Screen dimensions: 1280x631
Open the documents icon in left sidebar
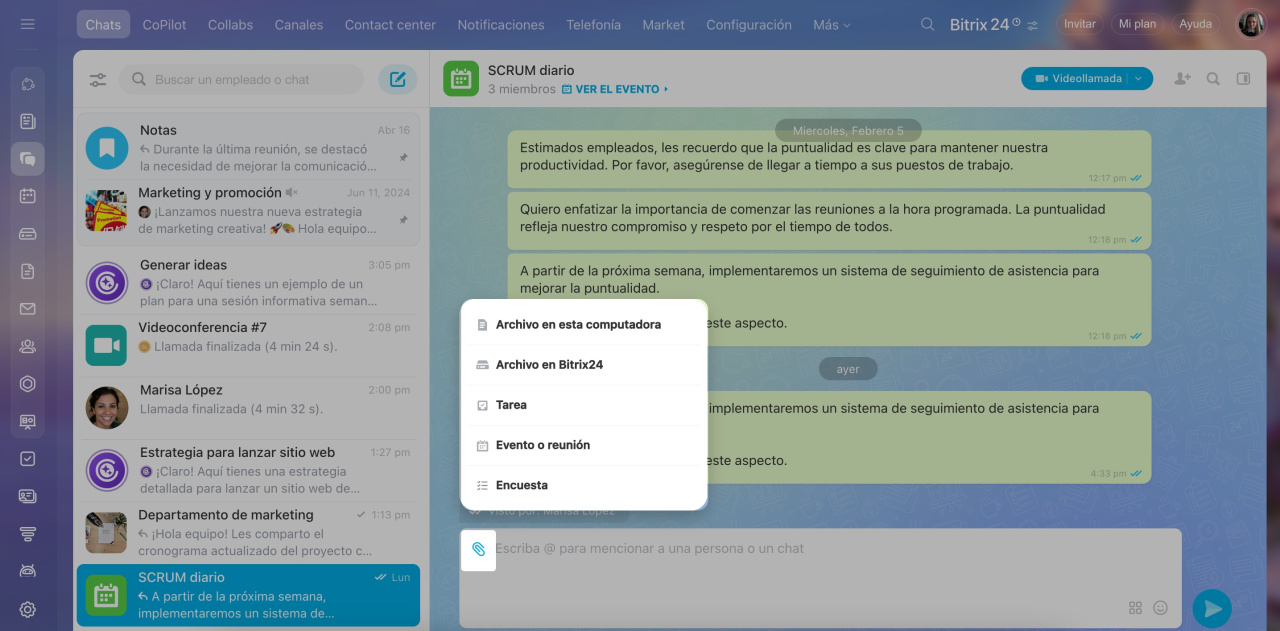coord(28,271)
